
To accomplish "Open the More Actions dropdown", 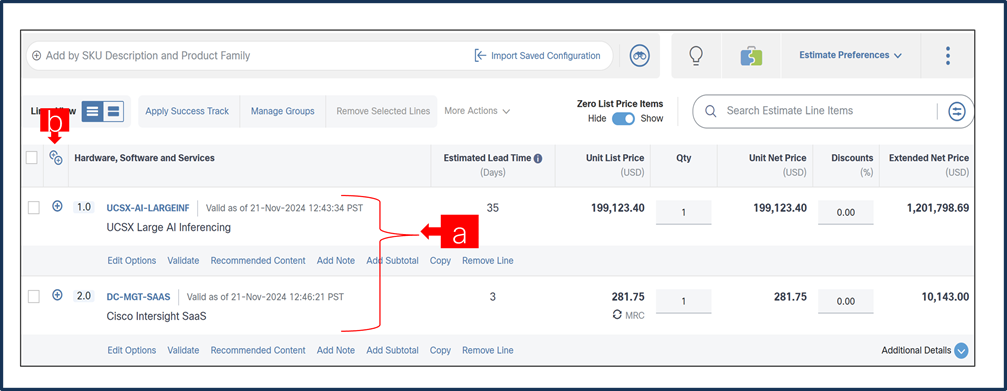I will pyautogui.click(x=477, y=111).
